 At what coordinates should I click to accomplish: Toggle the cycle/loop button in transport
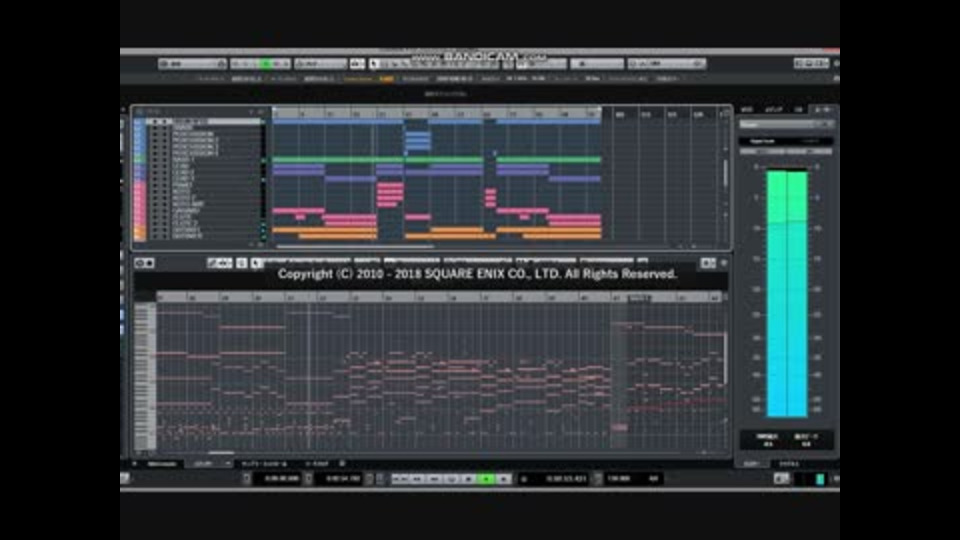click(x=452, y=479)
